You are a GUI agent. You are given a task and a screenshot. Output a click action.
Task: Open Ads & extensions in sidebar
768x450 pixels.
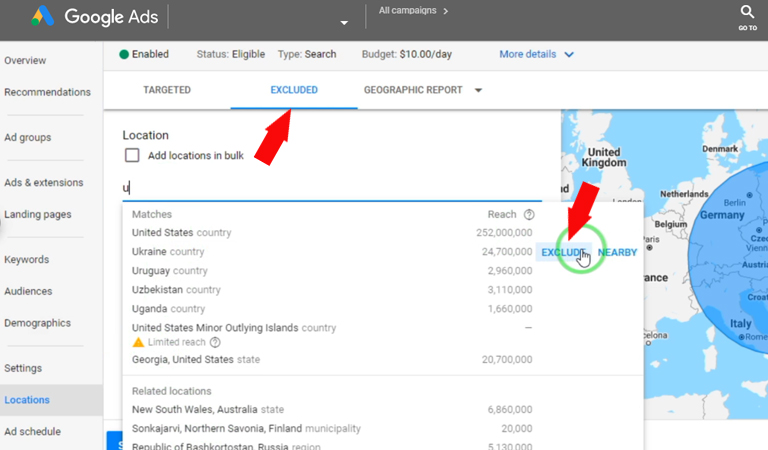(44, 183)
